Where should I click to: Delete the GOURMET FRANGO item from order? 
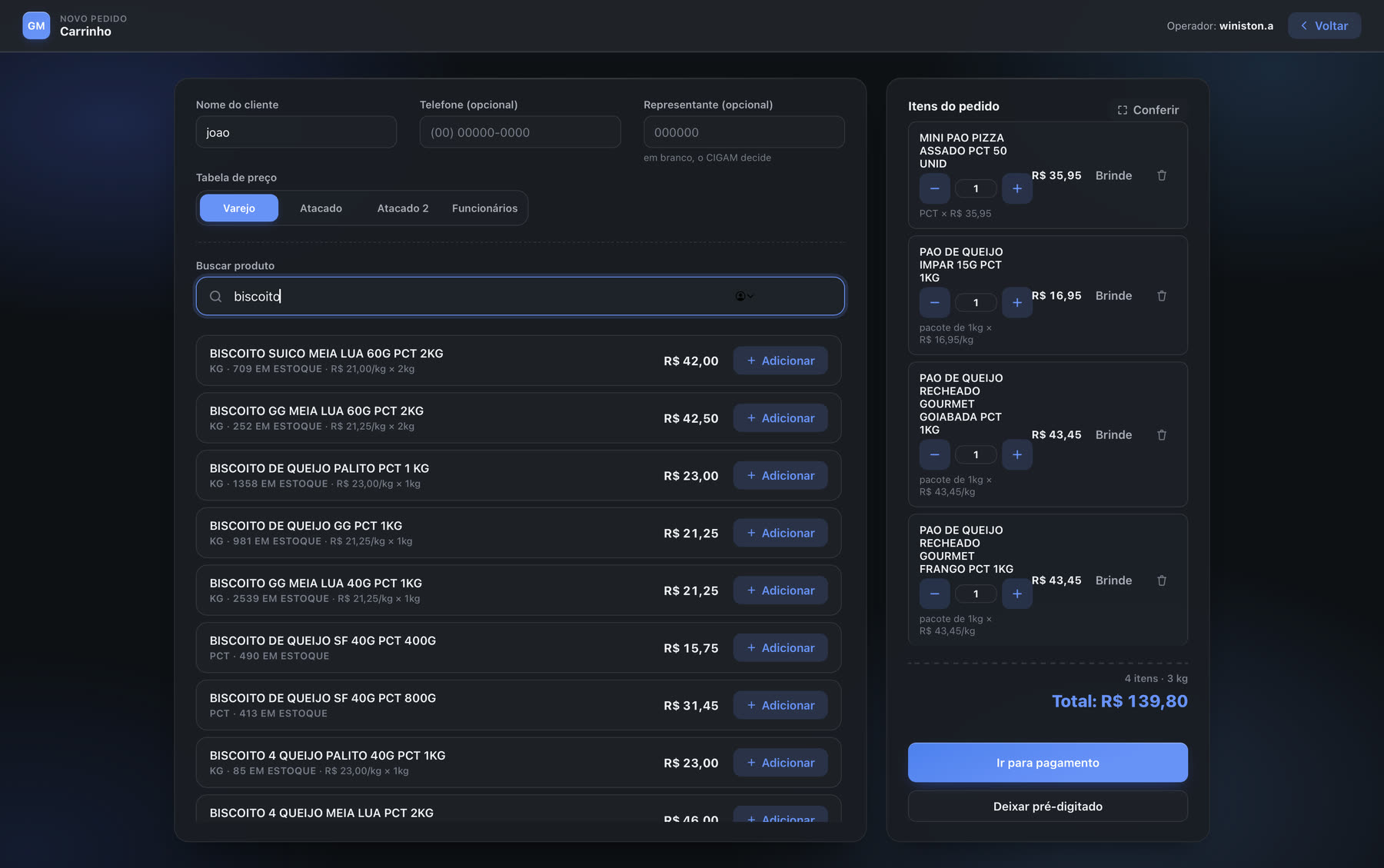coord(1162,580)
